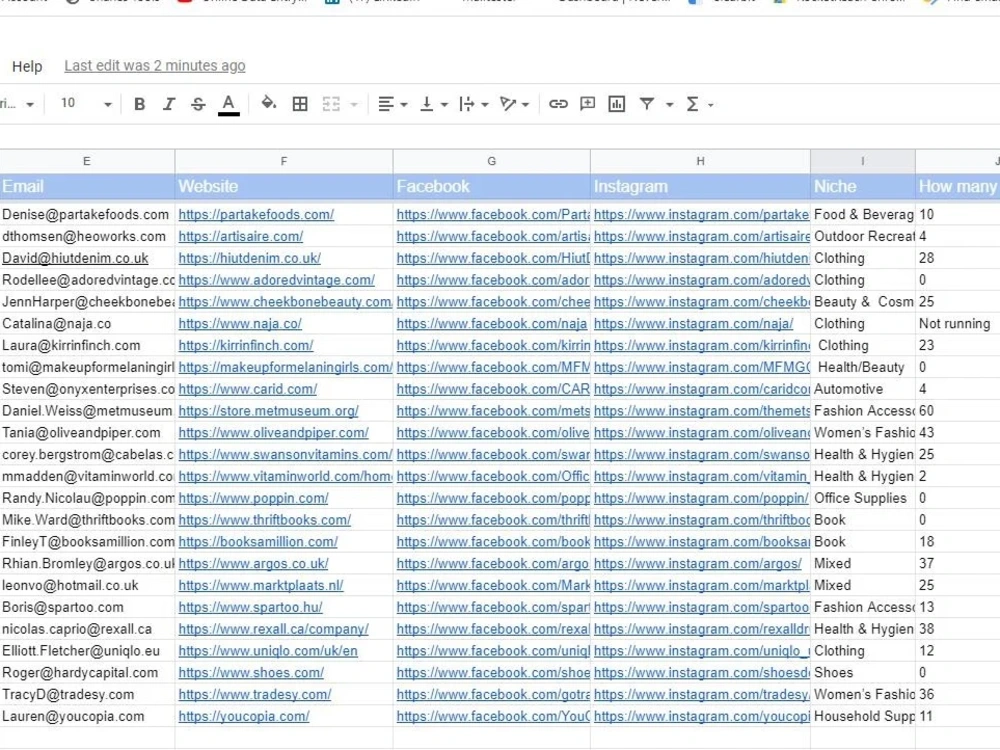Click the insert link icon
This screenshot has width=1000, height=750.
coord(558,104)
